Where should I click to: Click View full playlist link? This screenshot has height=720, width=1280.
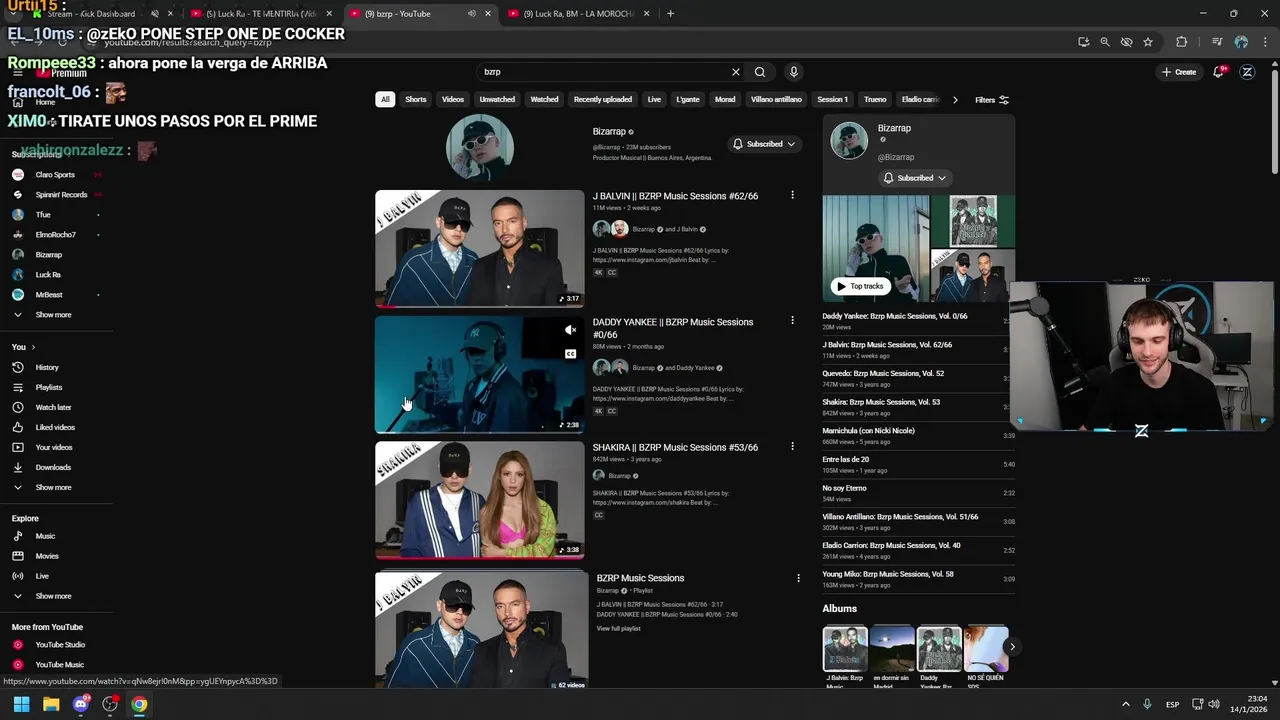pyautogui.click(x=618, y=629)
